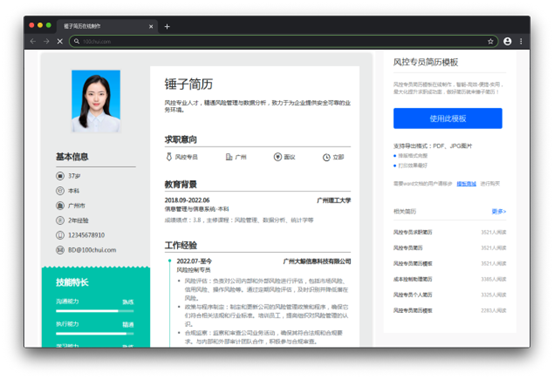The height and width of the screenshot is (379, 554).
Task: Open the 模板商城 link
Action: [x=466, y=184]
